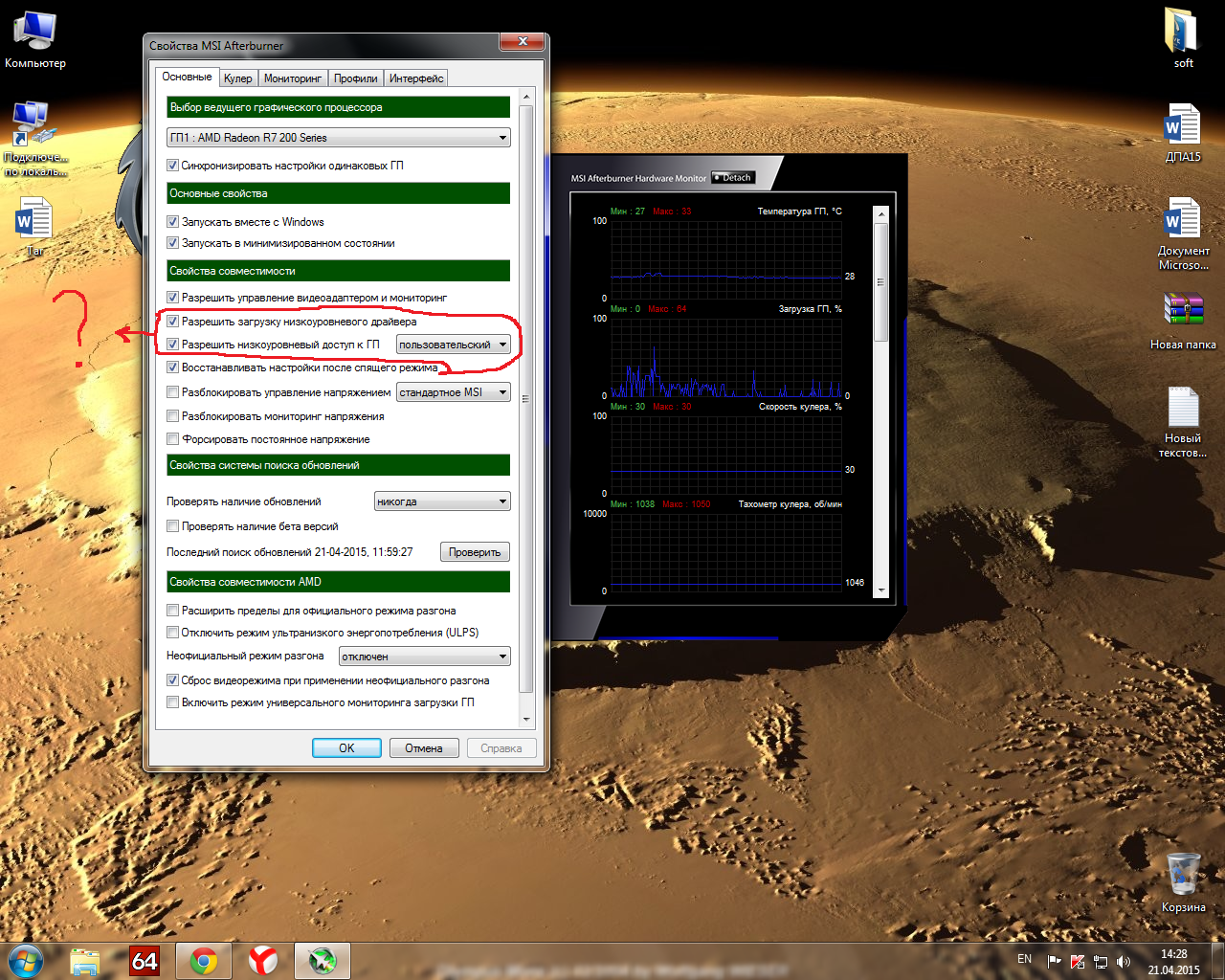1225x980 pixels.
Task: Click the OK button
Action: (346, 748)
